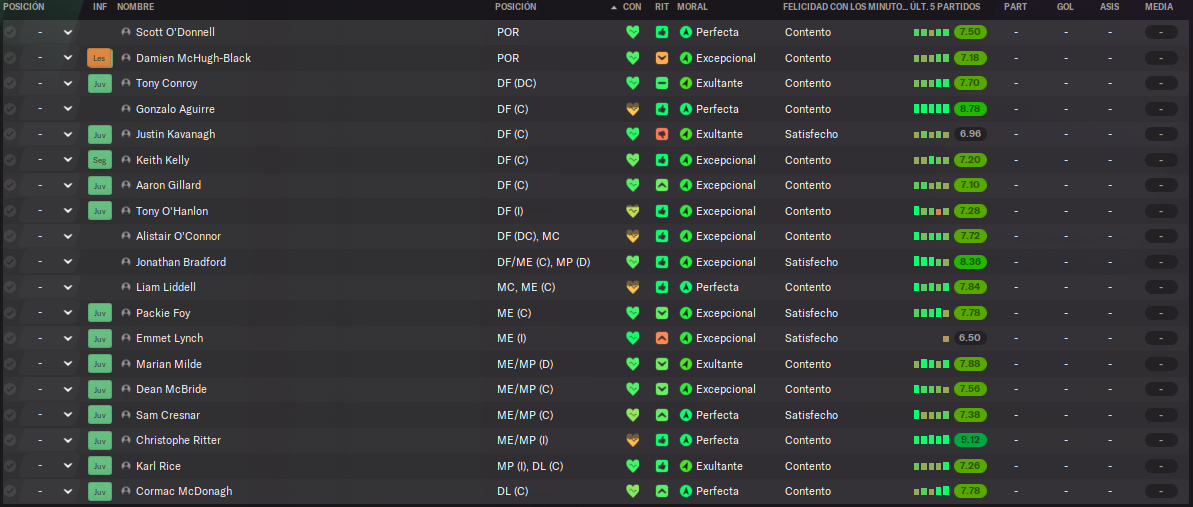The width and height of the screenshot is (1193, 507).
Task: Sort by the NOMBRE column header
Action: point(135,7)
